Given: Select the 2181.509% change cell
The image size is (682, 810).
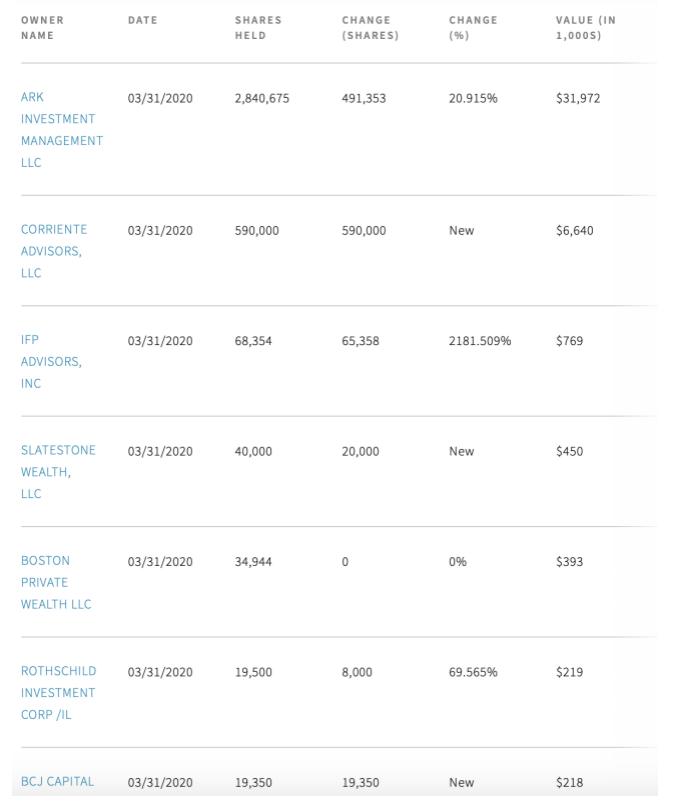Looking at the screenshot, I should [x=479, y=341].
